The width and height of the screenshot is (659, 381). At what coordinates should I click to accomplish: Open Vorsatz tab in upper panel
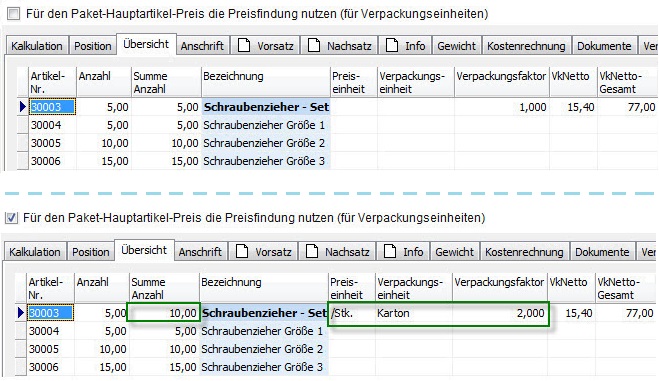265,46
